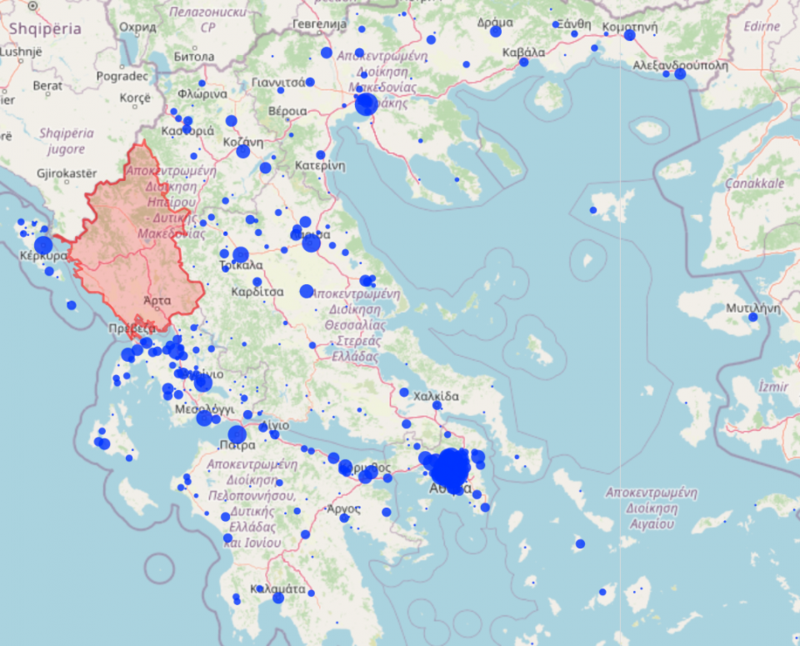Select the blue marker beside Πάτρα label

237,433
